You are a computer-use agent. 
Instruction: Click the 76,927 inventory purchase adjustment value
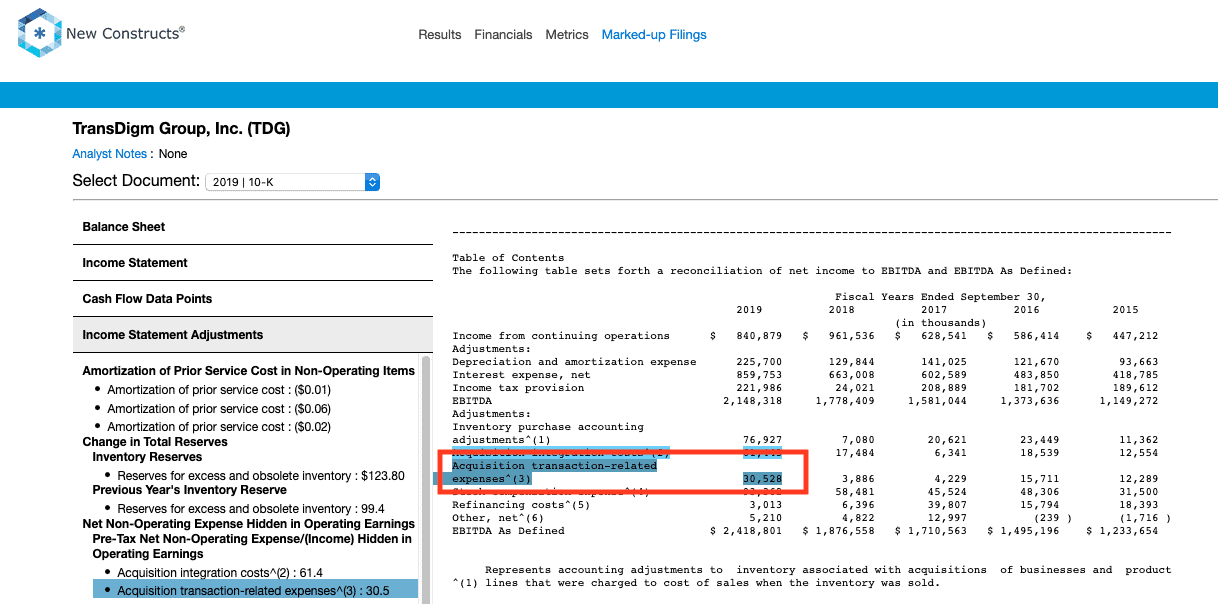[x=762, y=440]
